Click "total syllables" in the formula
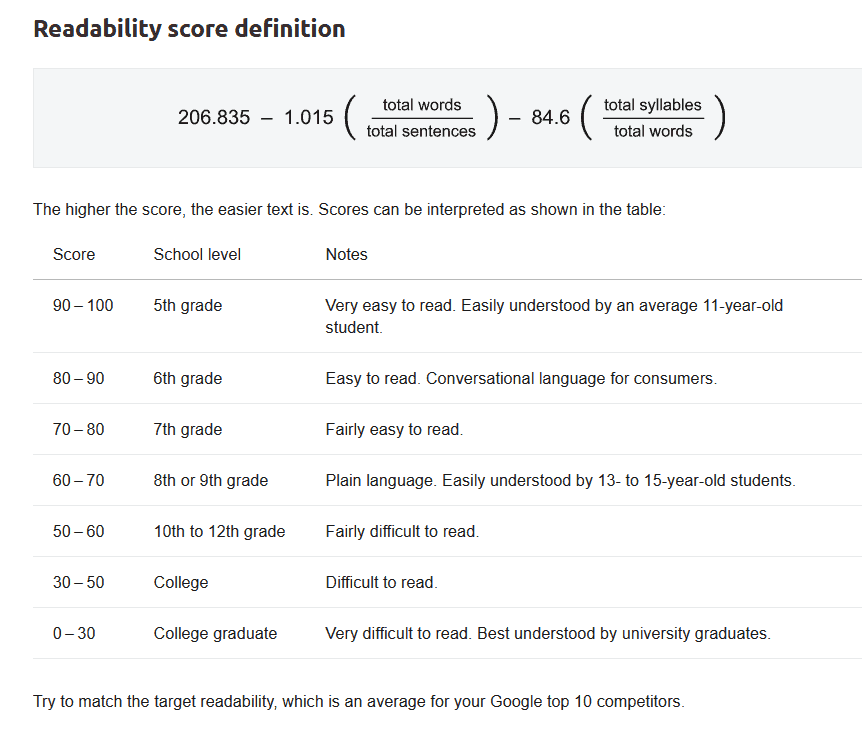Image resolution: width=862 pixels, height=734 pixels. coord(653,105)
